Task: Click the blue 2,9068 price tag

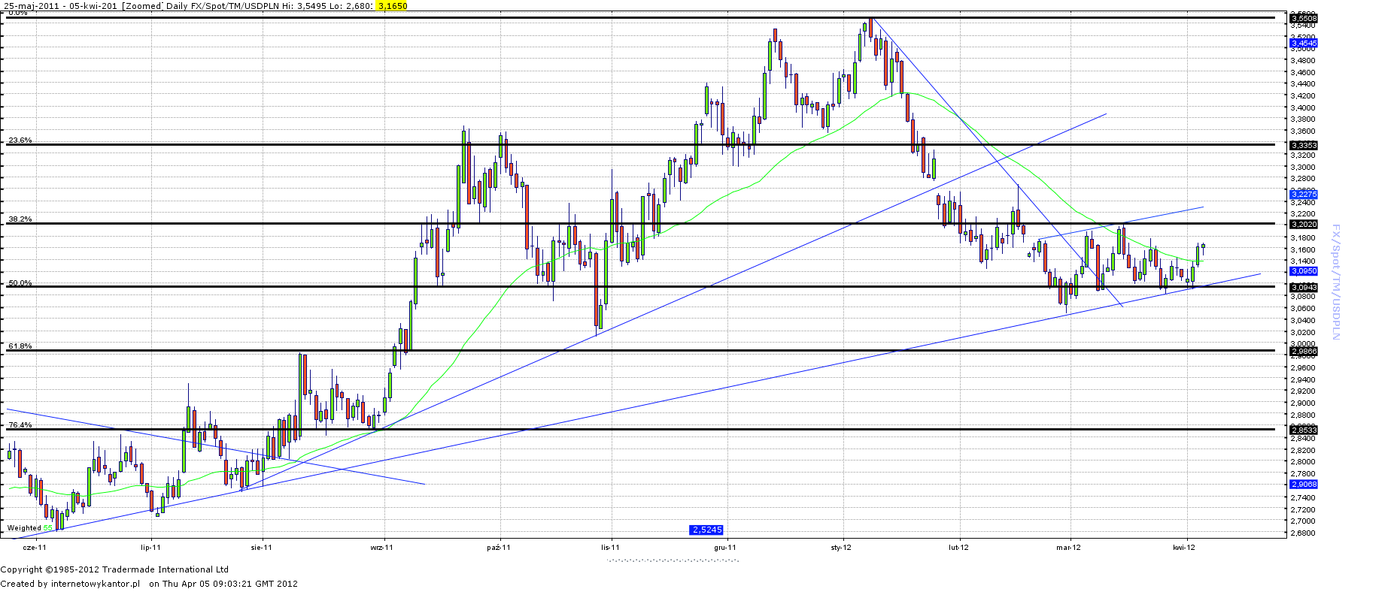Action: pyautogui.click(x=1303, y=484)
